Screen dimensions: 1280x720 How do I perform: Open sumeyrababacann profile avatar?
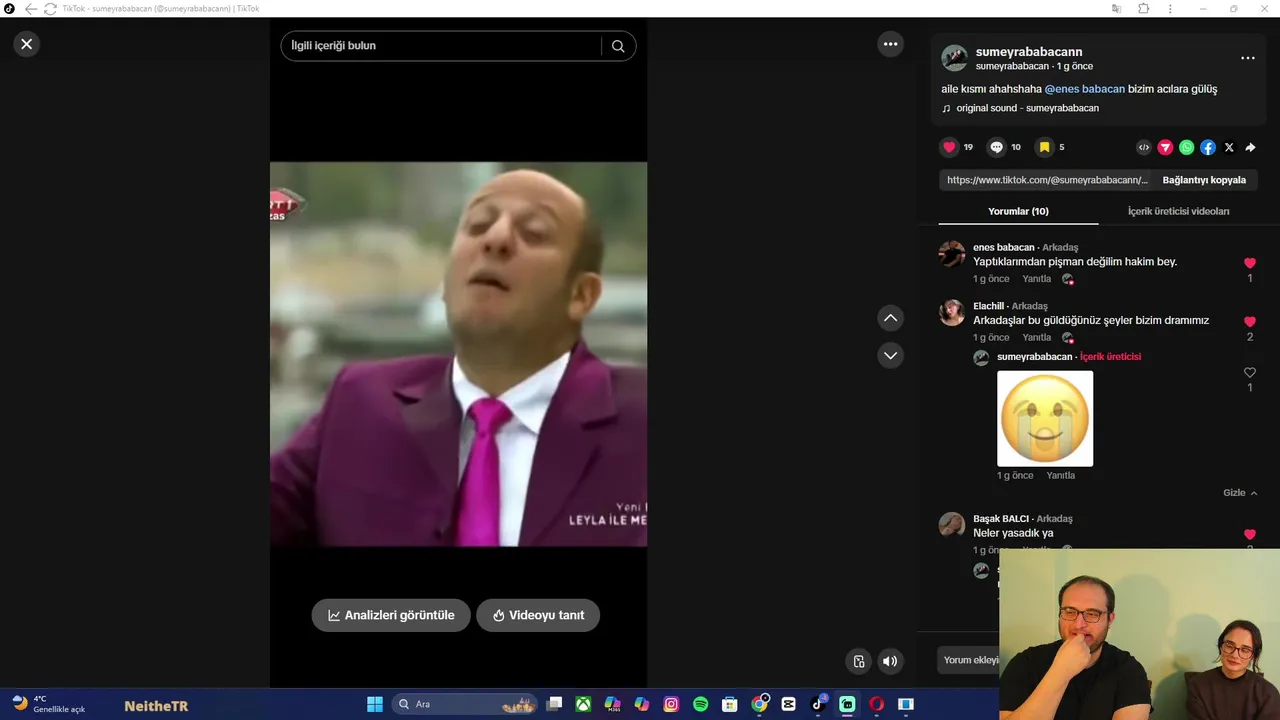(x=955, y=58)
